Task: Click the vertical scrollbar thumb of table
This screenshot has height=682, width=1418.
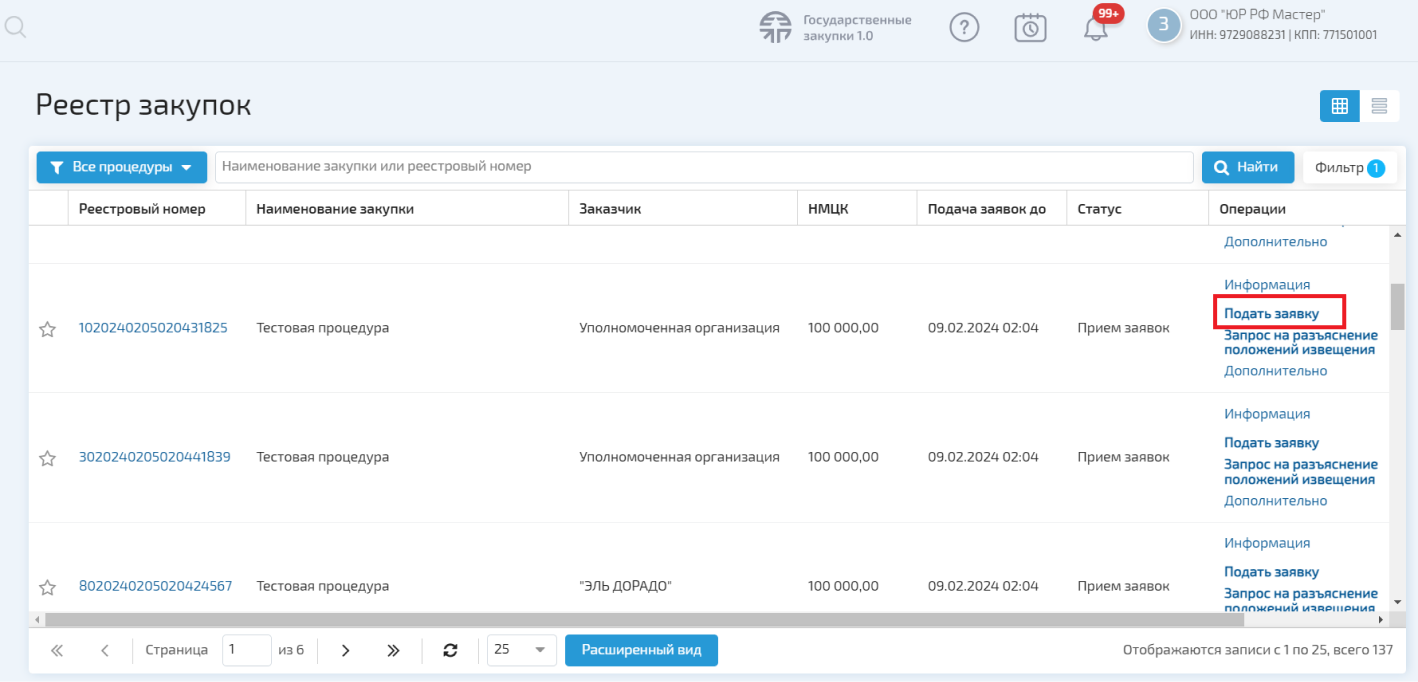Action: 1397,306
